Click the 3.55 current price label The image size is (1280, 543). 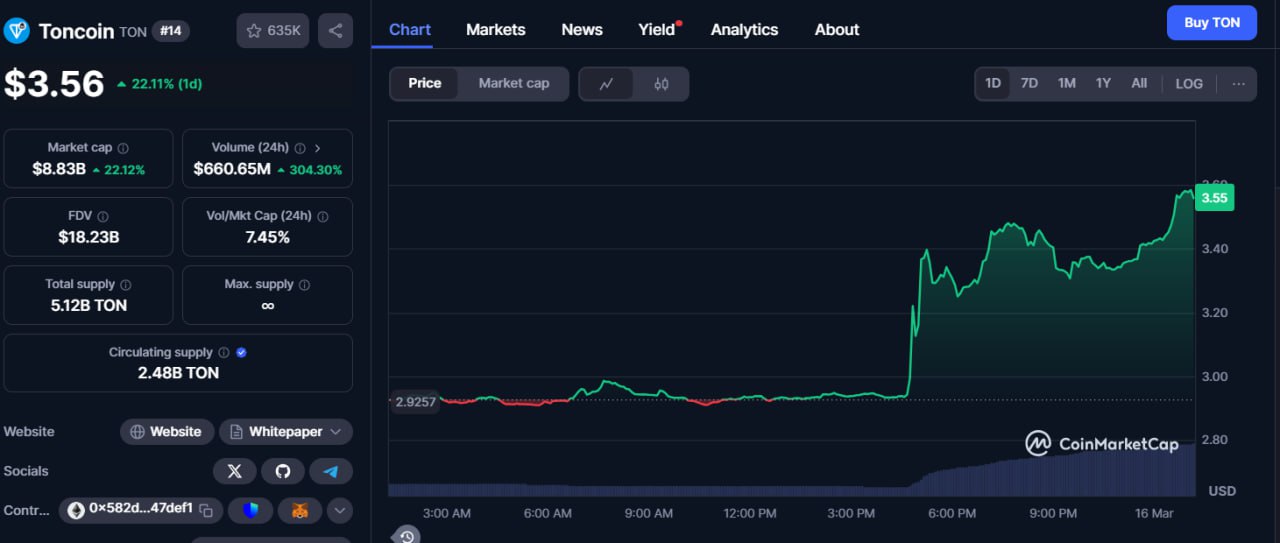pos(1214,198)
